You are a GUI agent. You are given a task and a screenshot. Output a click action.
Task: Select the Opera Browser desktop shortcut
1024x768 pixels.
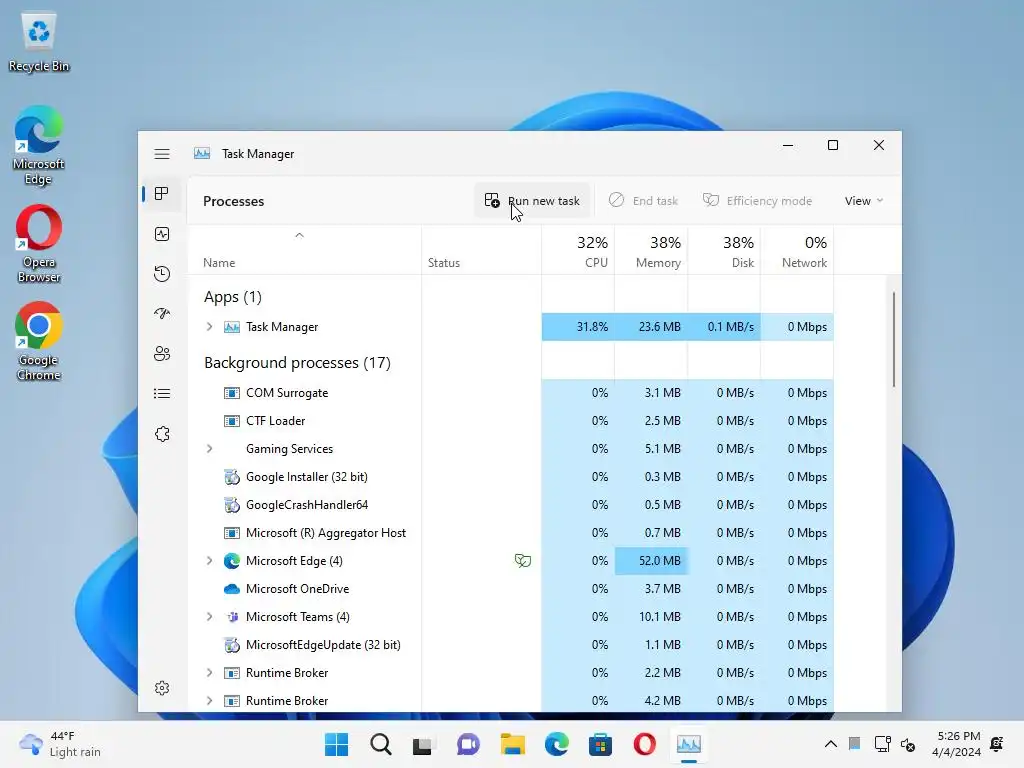click(39, 244)
